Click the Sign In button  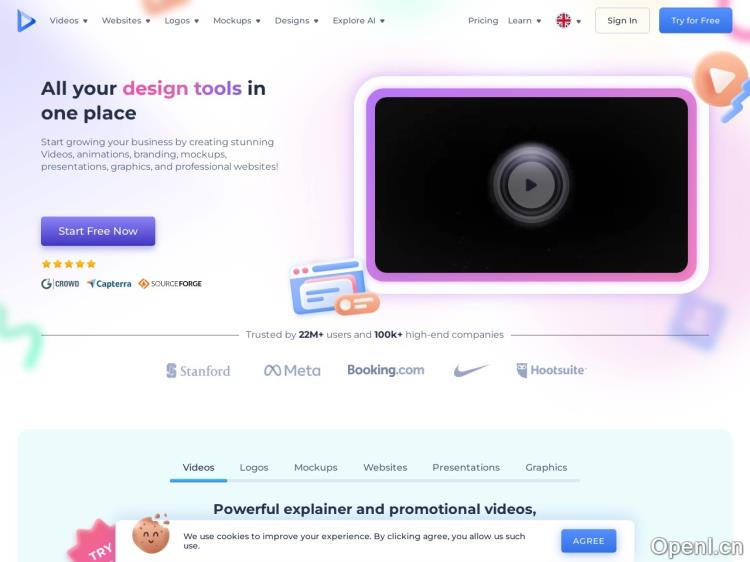point(622,21)
